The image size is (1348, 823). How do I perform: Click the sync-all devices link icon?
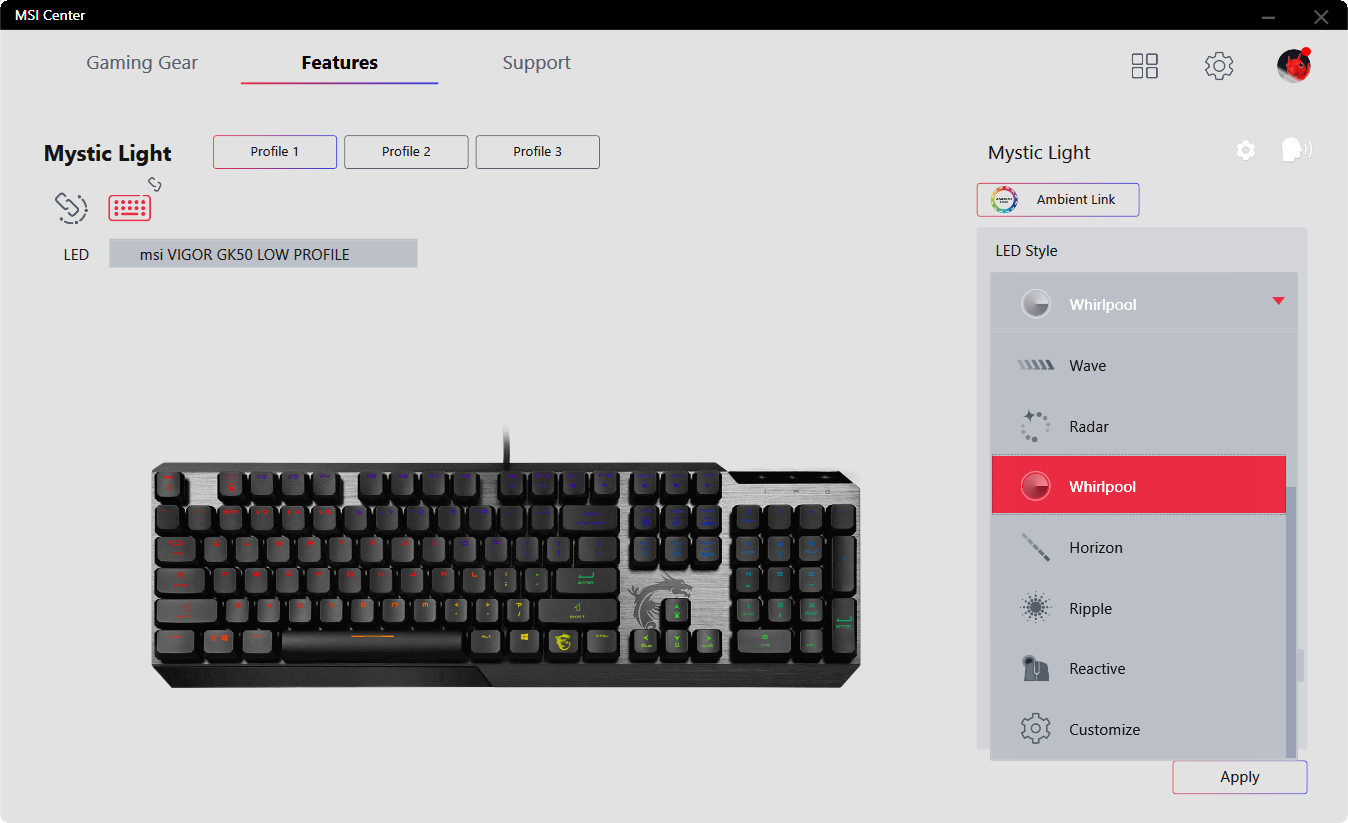71,207
